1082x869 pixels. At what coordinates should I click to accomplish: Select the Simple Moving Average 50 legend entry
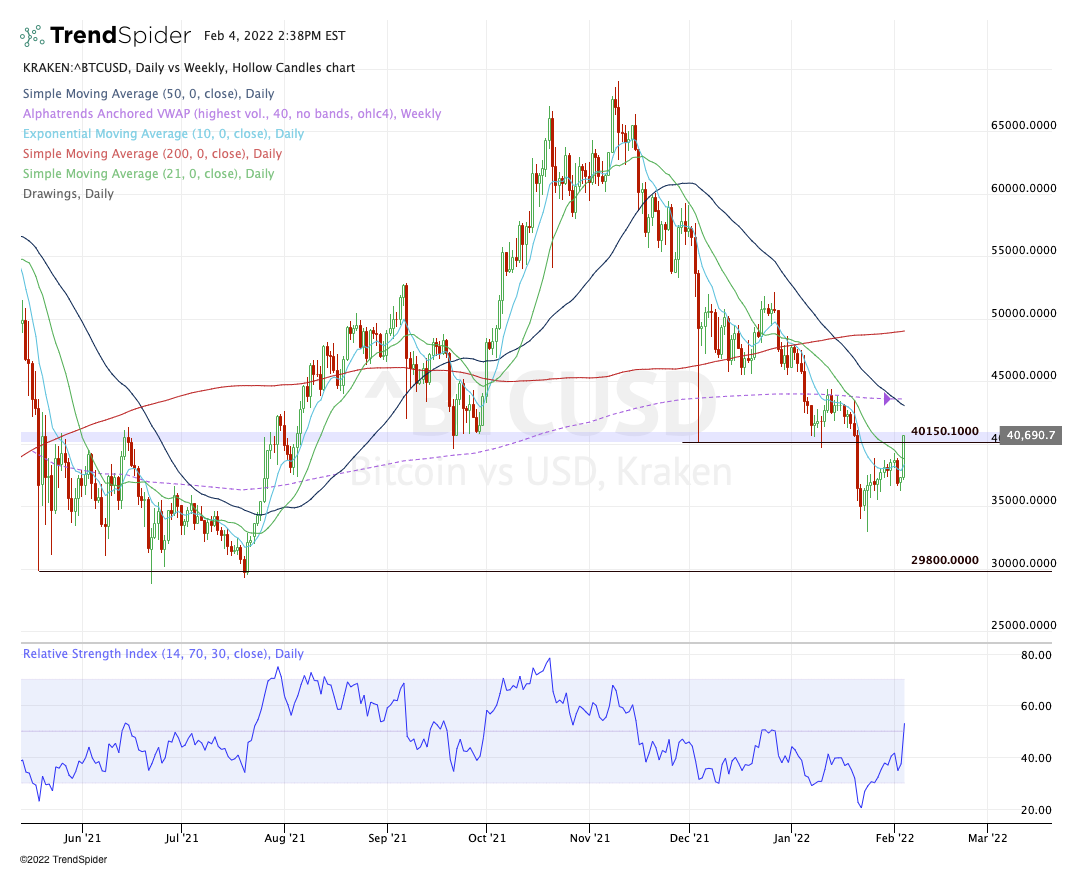(x=136, y=94)
